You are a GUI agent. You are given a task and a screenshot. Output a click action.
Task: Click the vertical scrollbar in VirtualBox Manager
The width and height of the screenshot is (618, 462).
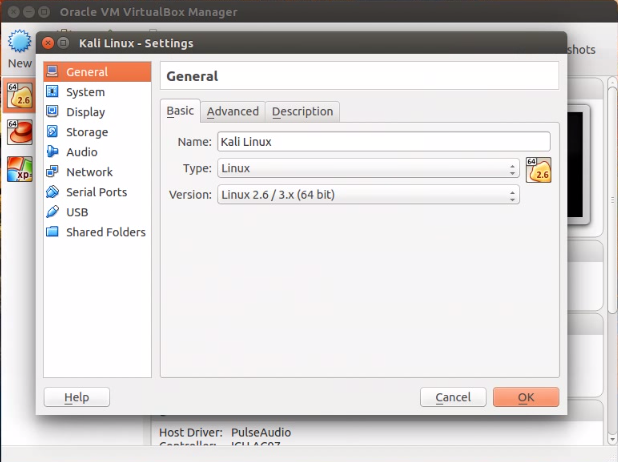[612, 199]
